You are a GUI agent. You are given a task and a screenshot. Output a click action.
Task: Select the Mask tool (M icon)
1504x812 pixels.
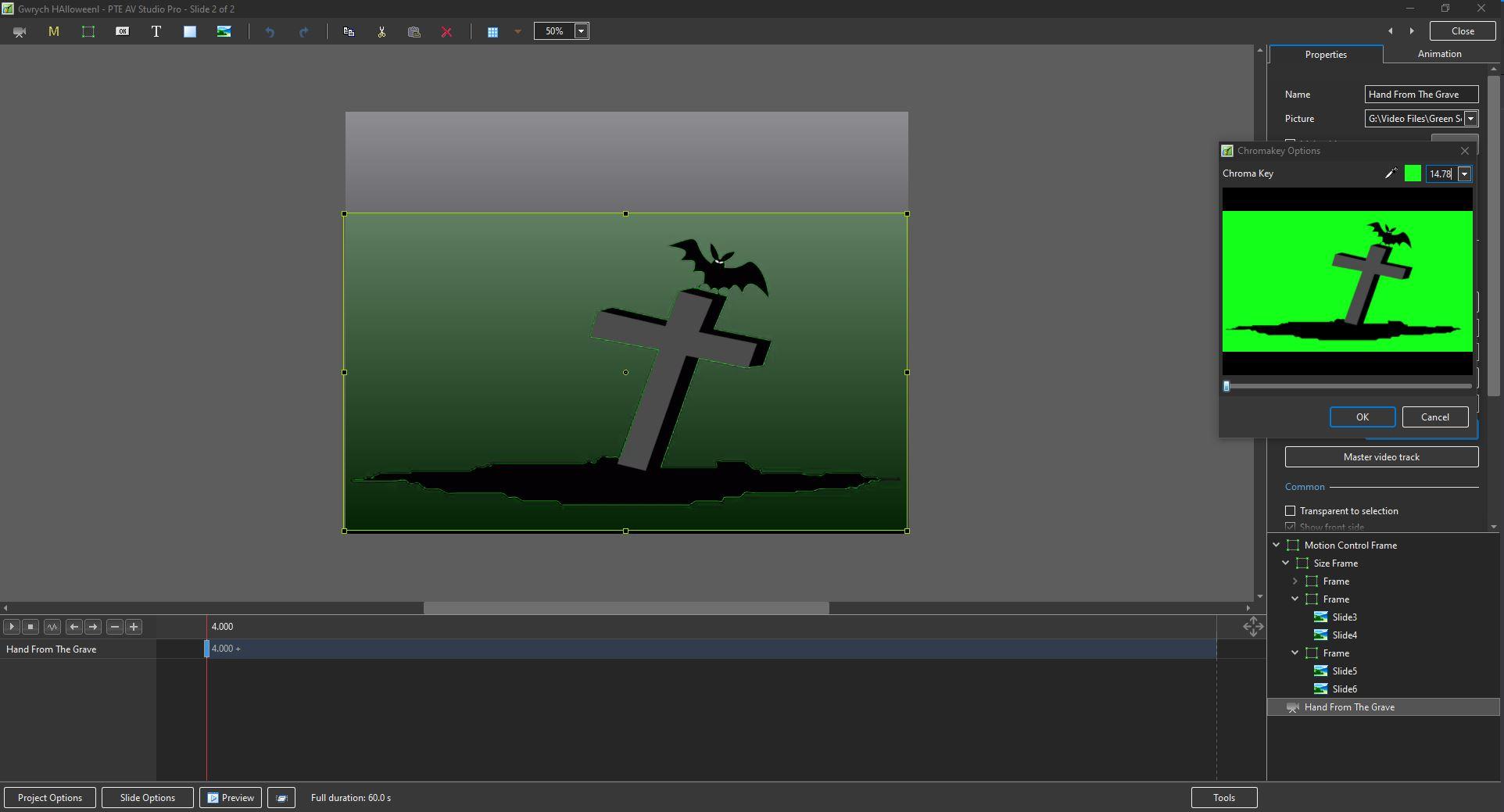(x=54, y=32)
